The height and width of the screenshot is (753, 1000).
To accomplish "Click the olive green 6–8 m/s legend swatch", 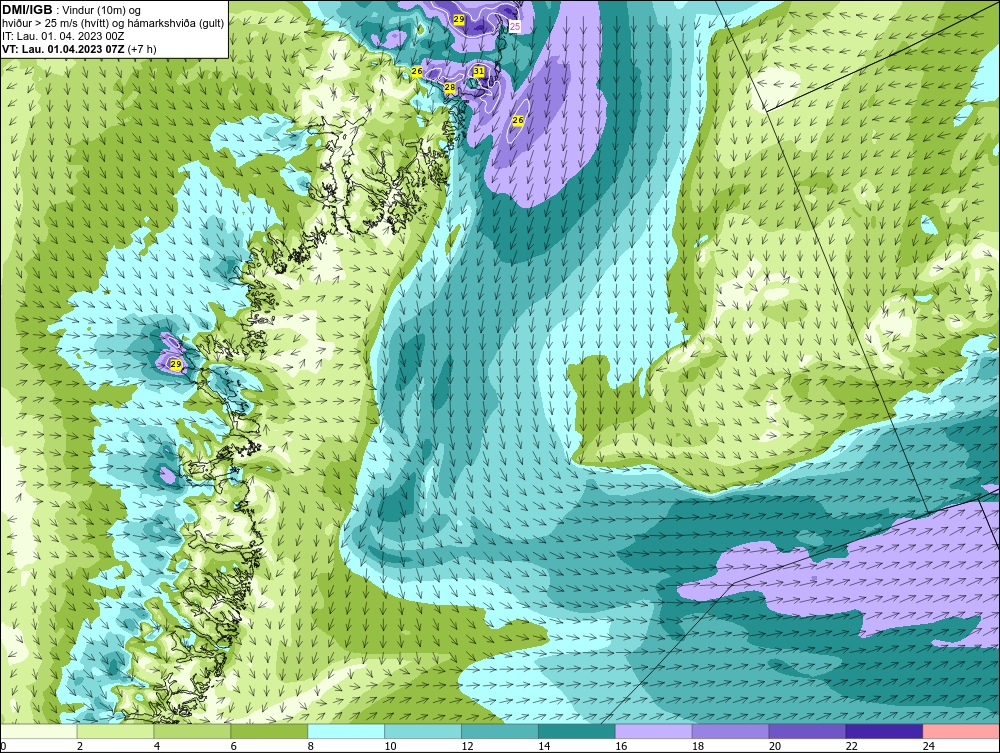I will (269, 731).
